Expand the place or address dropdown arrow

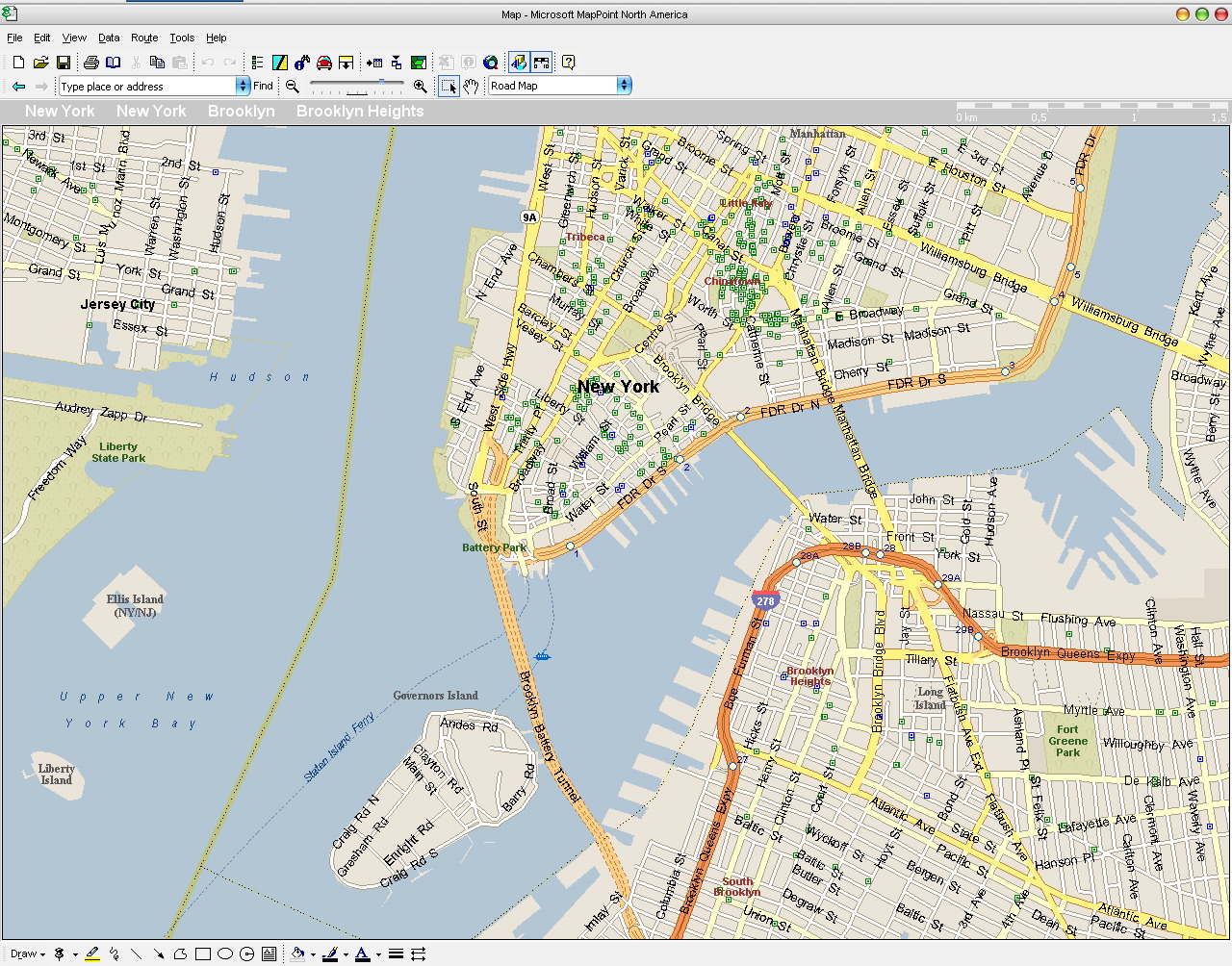[243, 86]
